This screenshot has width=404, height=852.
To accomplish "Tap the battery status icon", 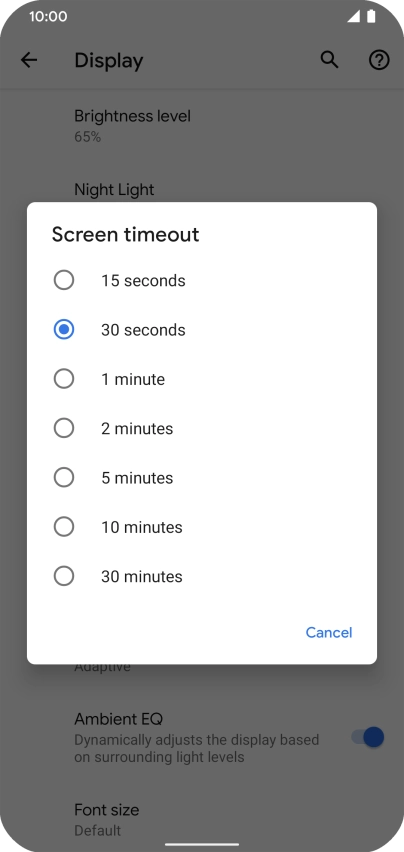I will point(371,16).
